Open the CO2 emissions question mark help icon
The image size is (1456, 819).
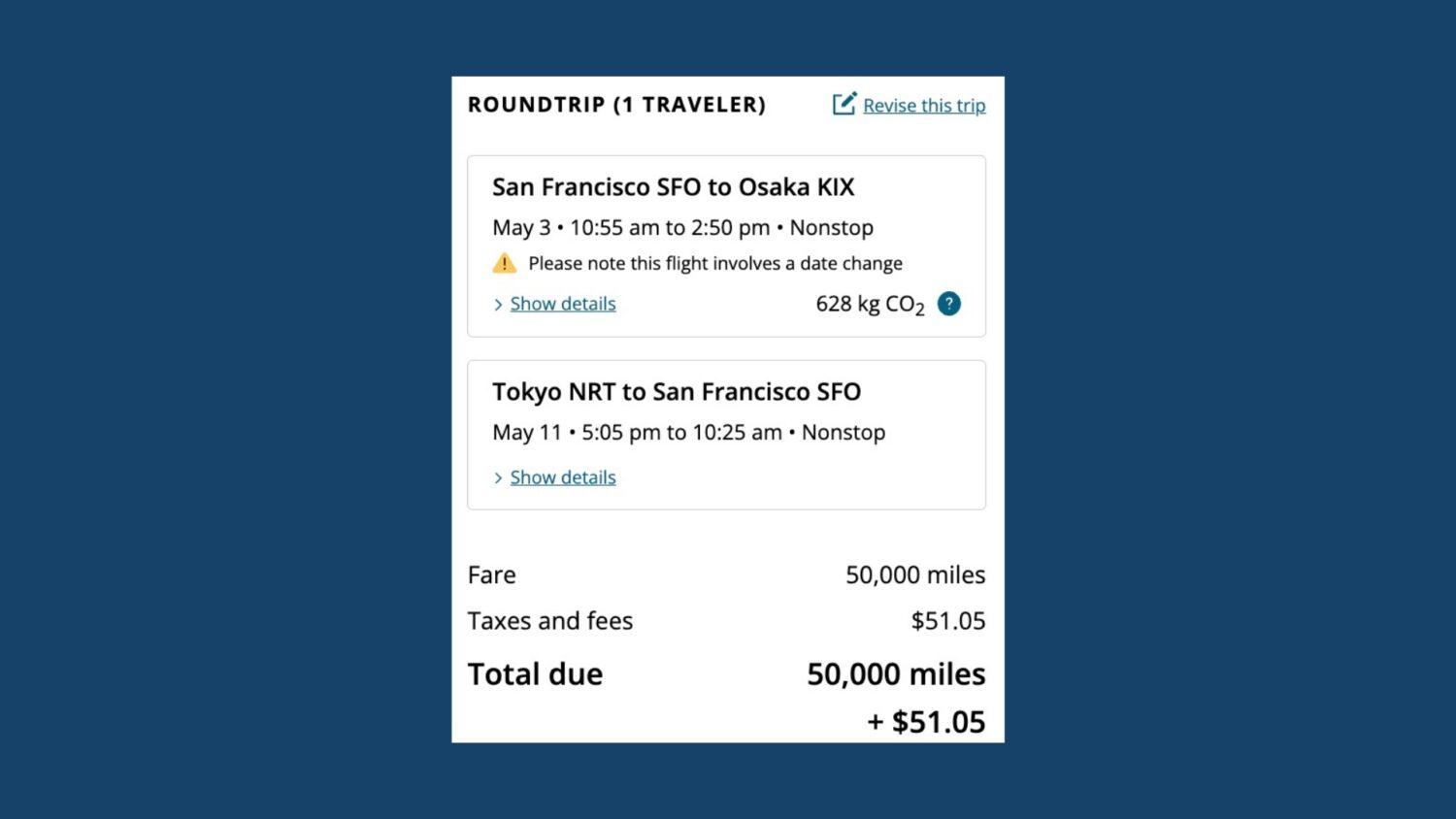point(947,304)
